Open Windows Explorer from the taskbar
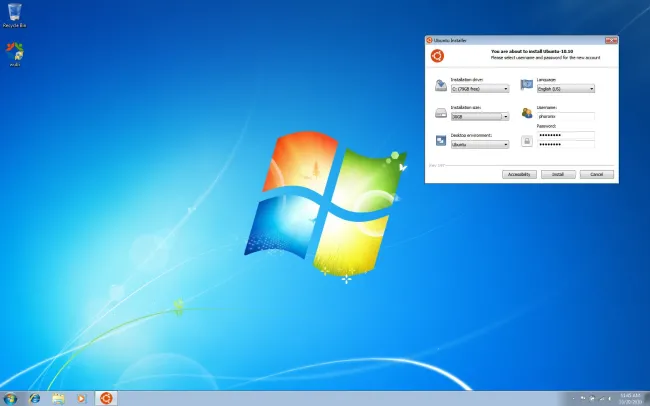This screenshot has height=406, width=650. click(x=58, y=399)
